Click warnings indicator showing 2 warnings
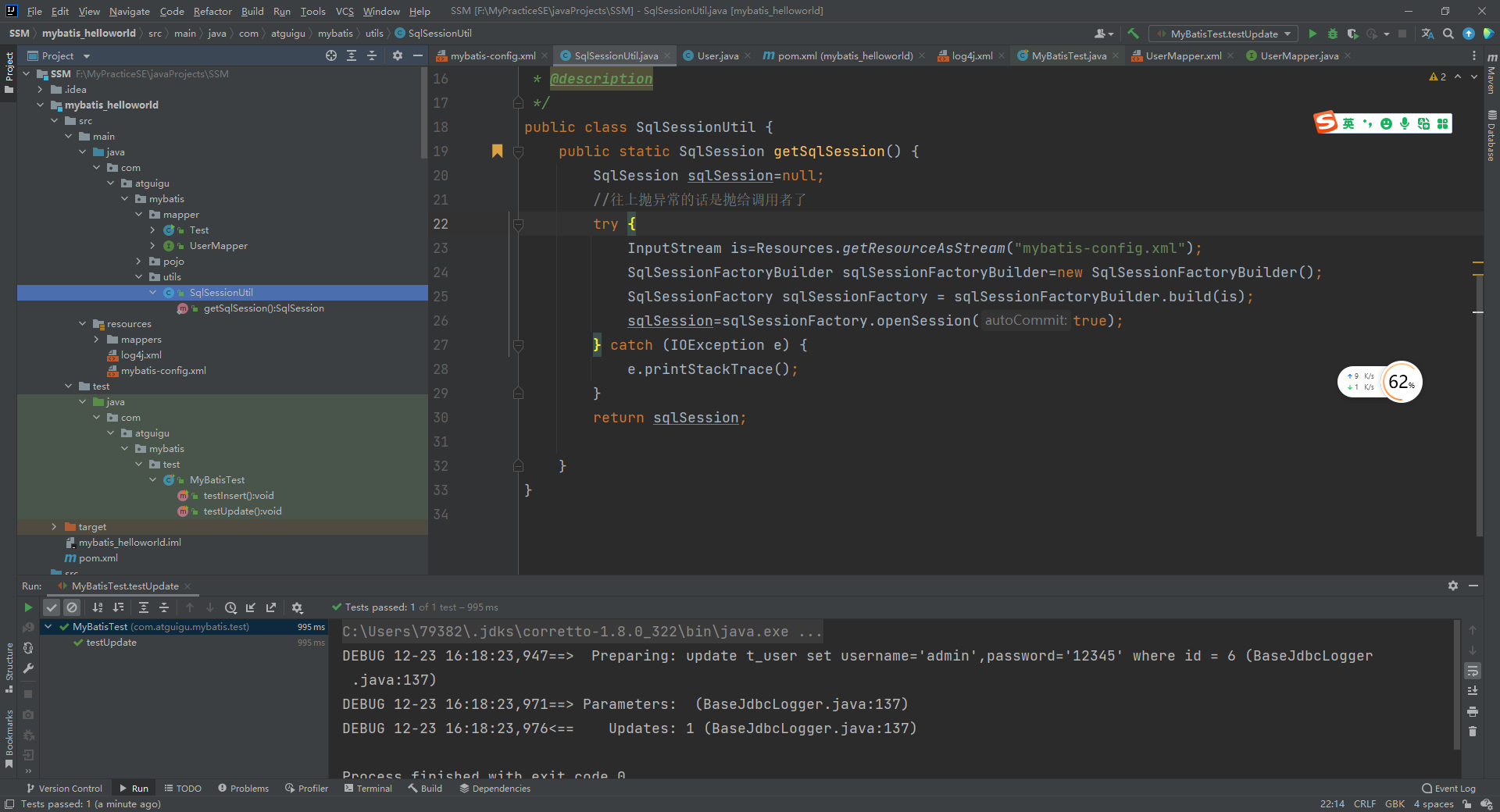 pyautogui.click(x=1437, y=77)
